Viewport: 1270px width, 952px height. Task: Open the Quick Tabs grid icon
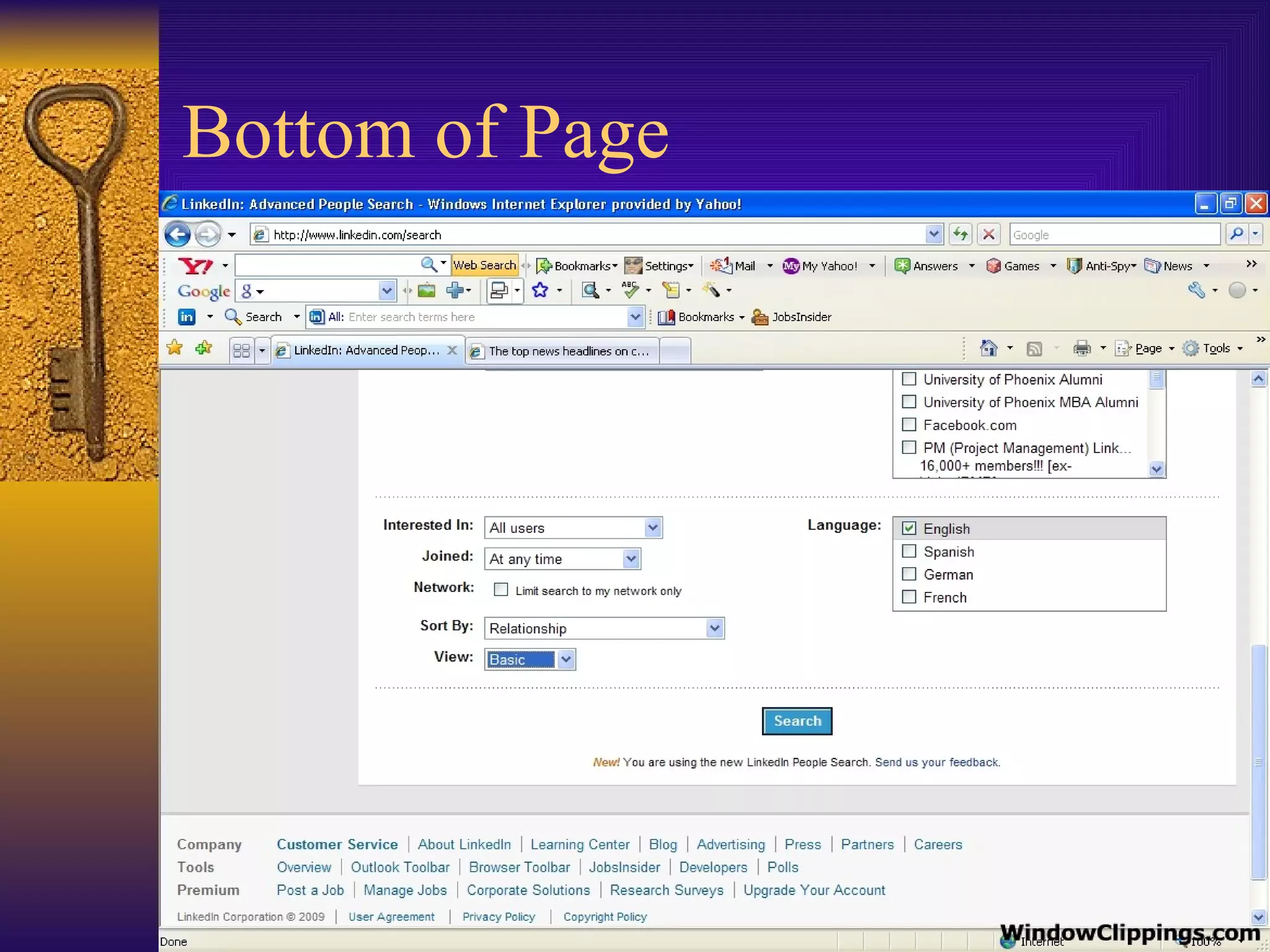coord(241,351)
